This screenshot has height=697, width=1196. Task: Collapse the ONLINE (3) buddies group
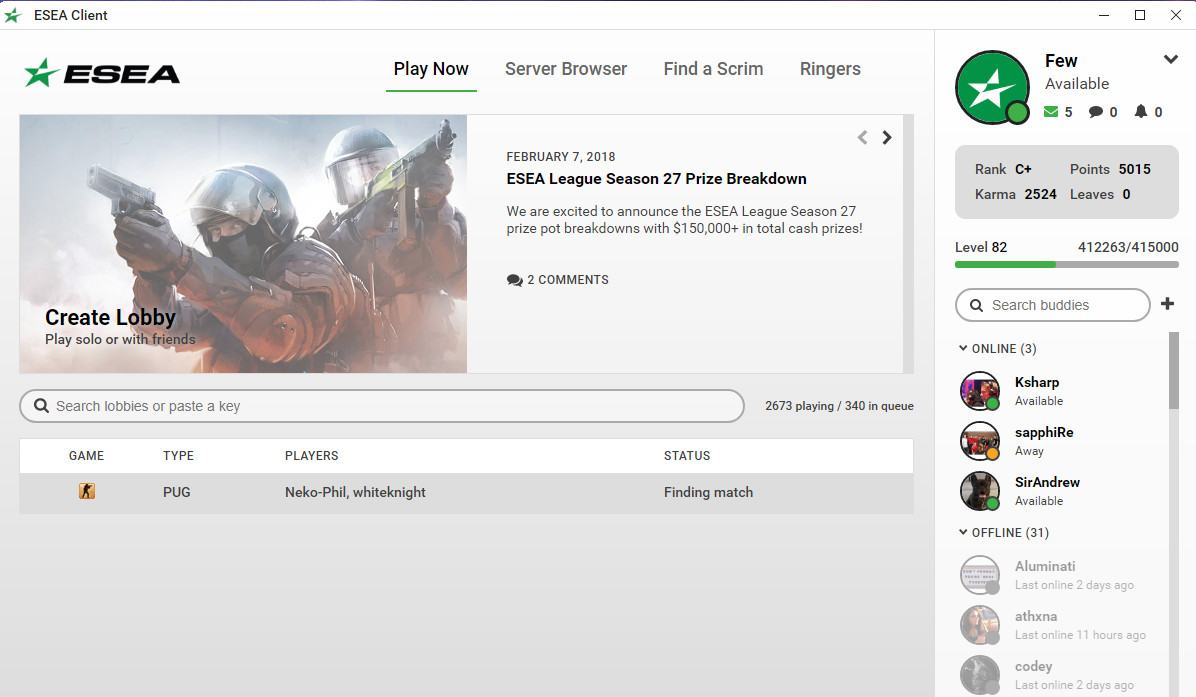tap(963, 349)
